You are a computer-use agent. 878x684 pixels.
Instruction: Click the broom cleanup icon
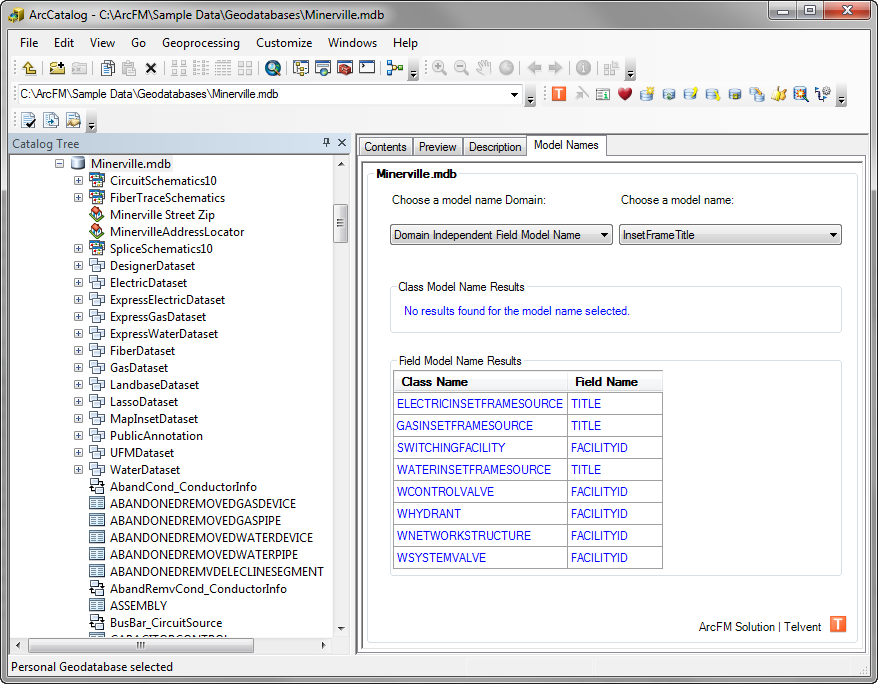(x=779, y=94)
